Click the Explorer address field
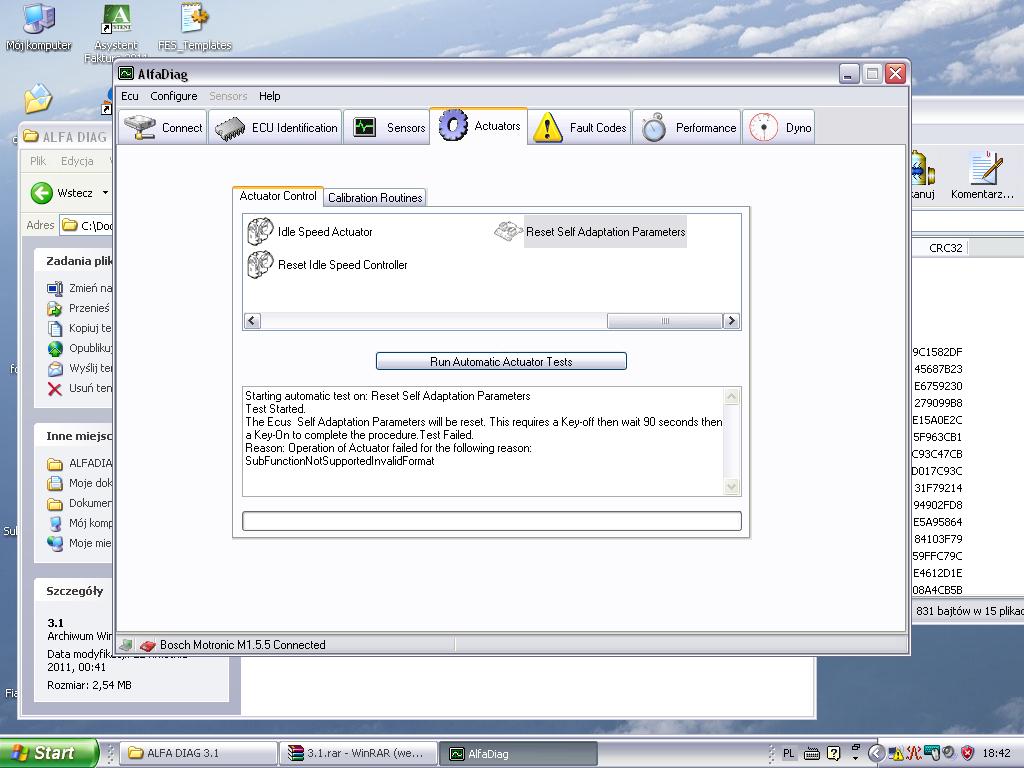 86,226
